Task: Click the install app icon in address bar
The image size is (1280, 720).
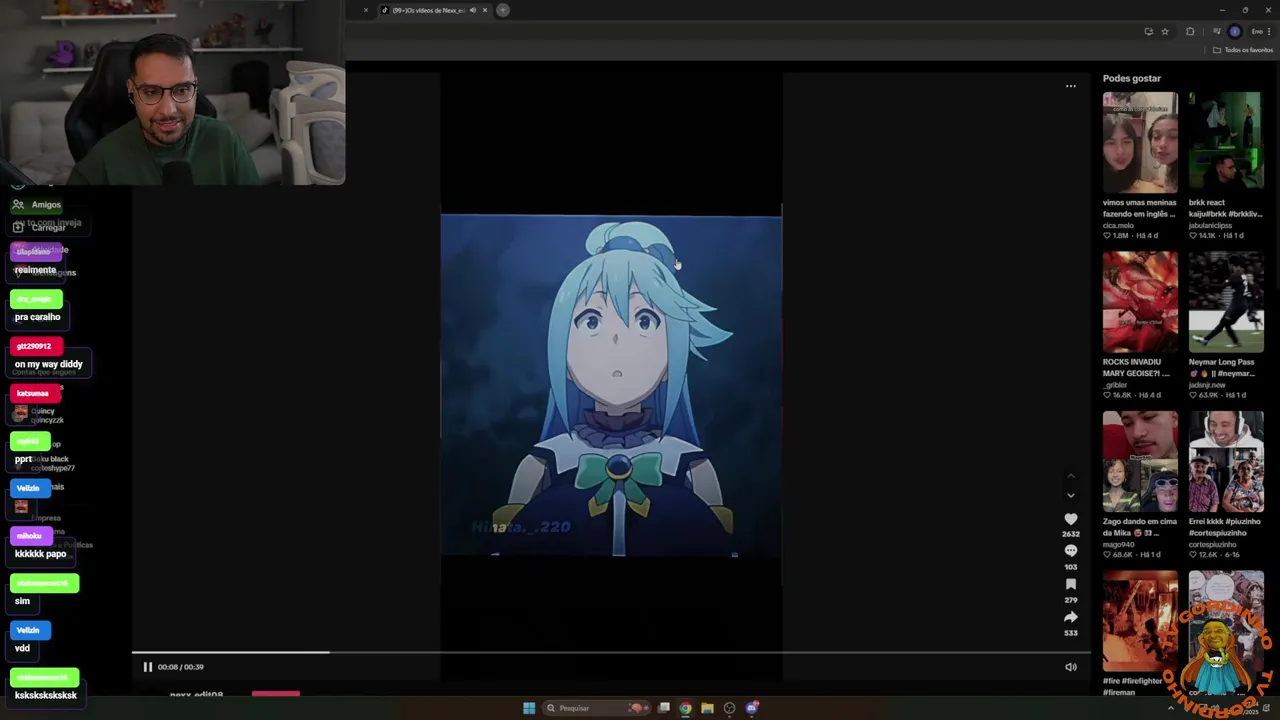Action: pyautogui.click(x=1148, y=31)
